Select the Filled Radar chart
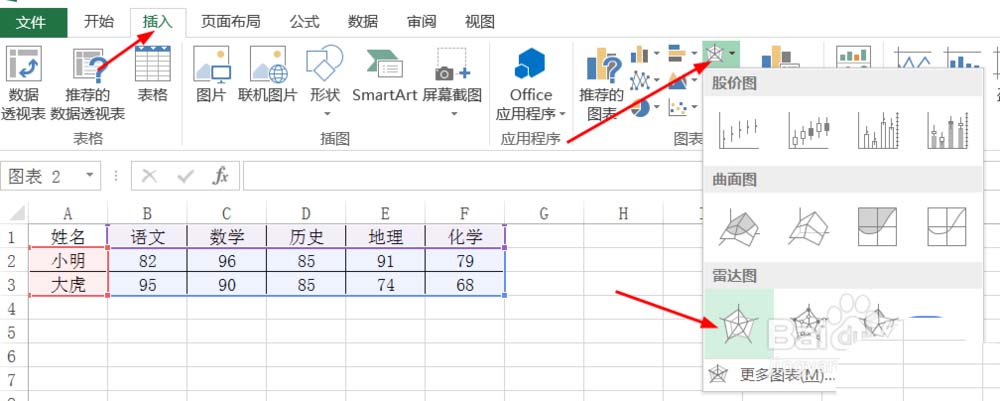The height and width of the screenshot is (401, 1000). click(878, 323)
